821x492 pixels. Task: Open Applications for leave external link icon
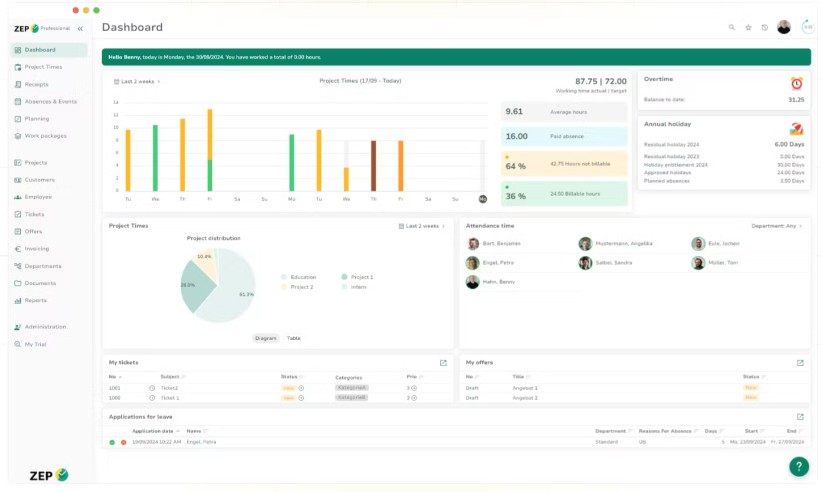pyautogui.click(x=800, y=417)
